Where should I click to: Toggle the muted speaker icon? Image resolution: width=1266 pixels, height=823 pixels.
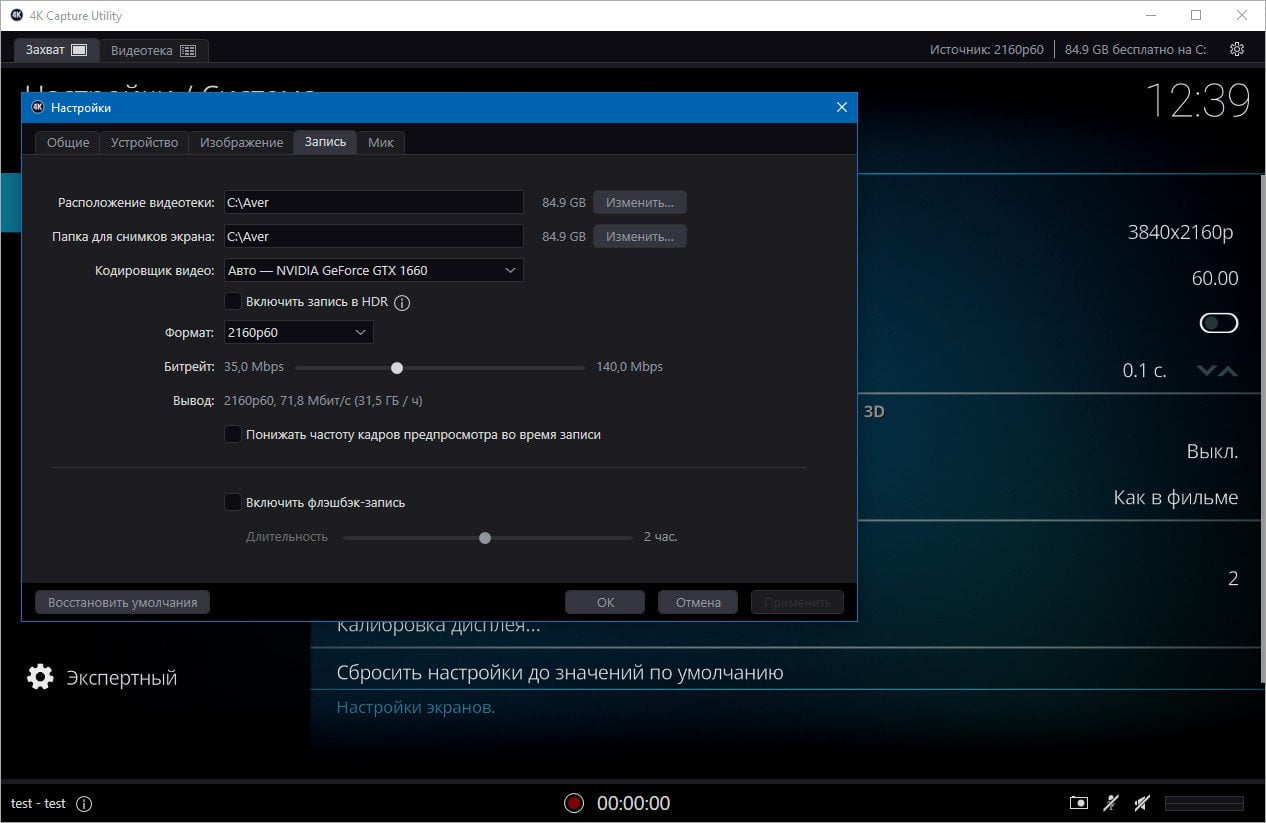(x=1142, y=803)
